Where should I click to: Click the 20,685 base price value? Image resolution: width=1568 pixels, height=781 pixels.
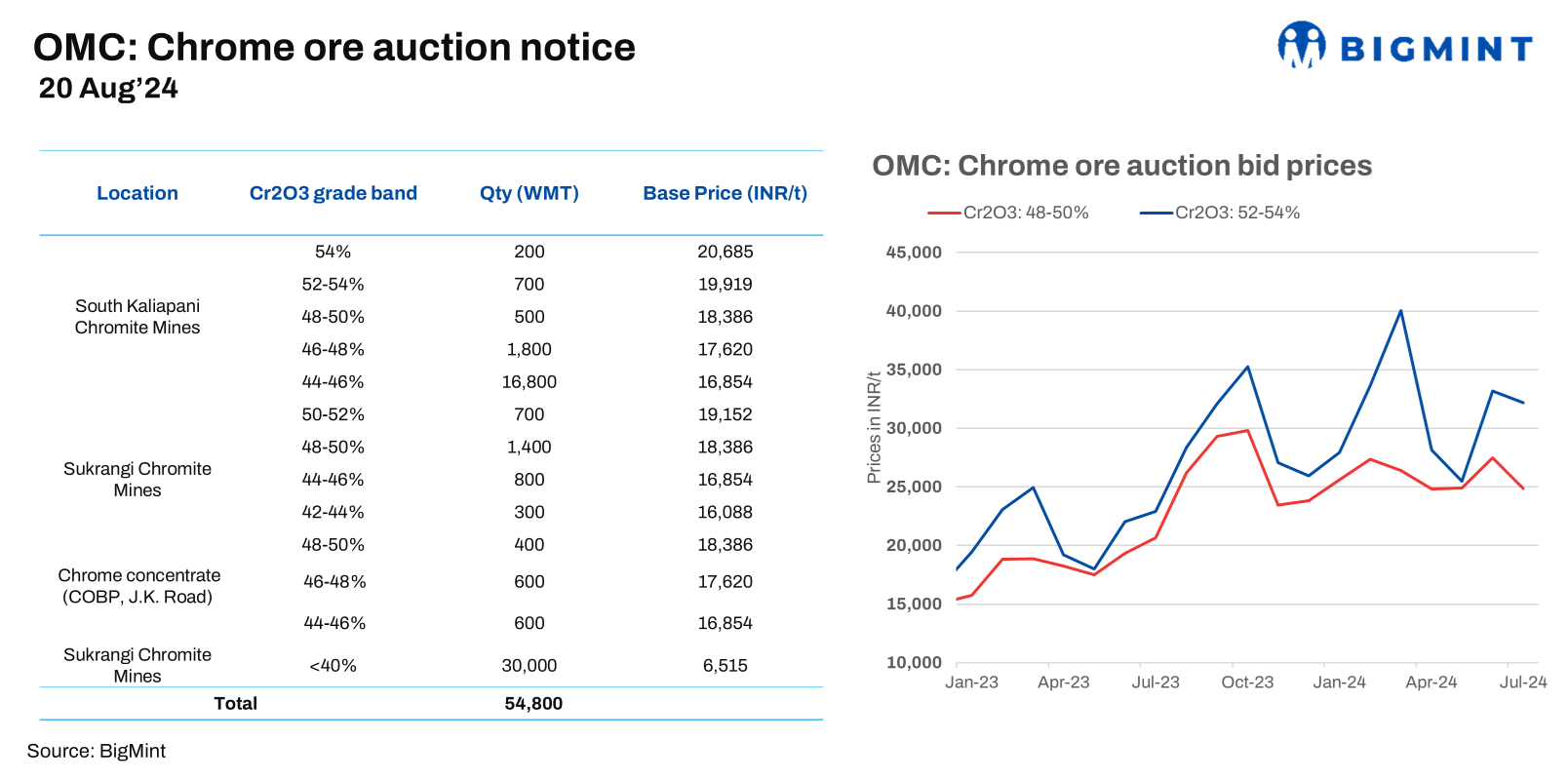(725, 252)
